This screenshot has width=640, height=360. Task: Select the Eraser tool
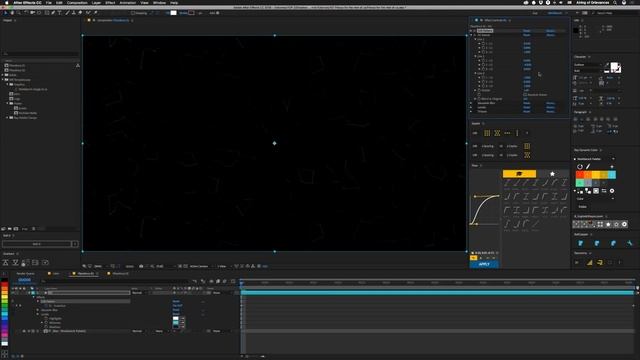(80, 13)
